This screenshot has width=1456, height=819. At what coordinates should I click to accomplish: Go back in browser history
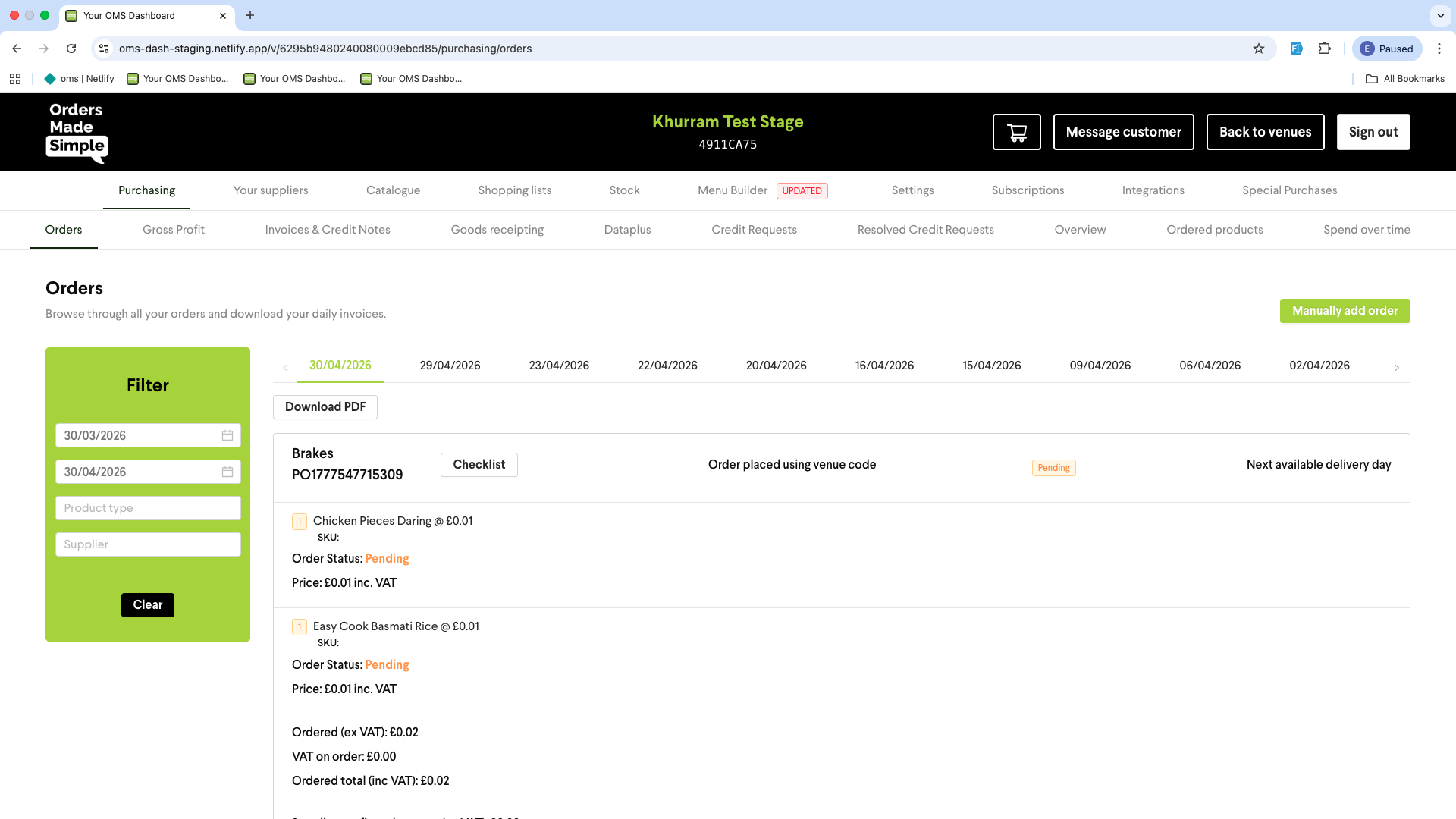tap(17, 49)
